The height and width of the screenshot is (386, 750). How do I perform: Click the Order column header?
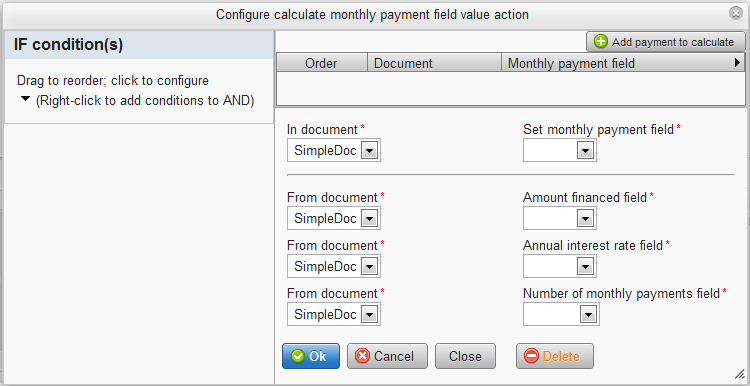point(322,63)
